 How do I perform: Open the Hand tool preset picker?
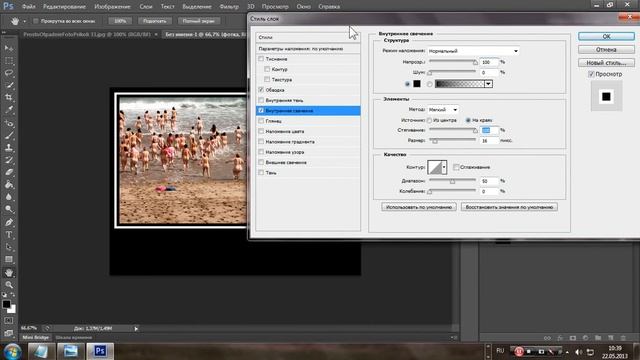click(24, 21)
